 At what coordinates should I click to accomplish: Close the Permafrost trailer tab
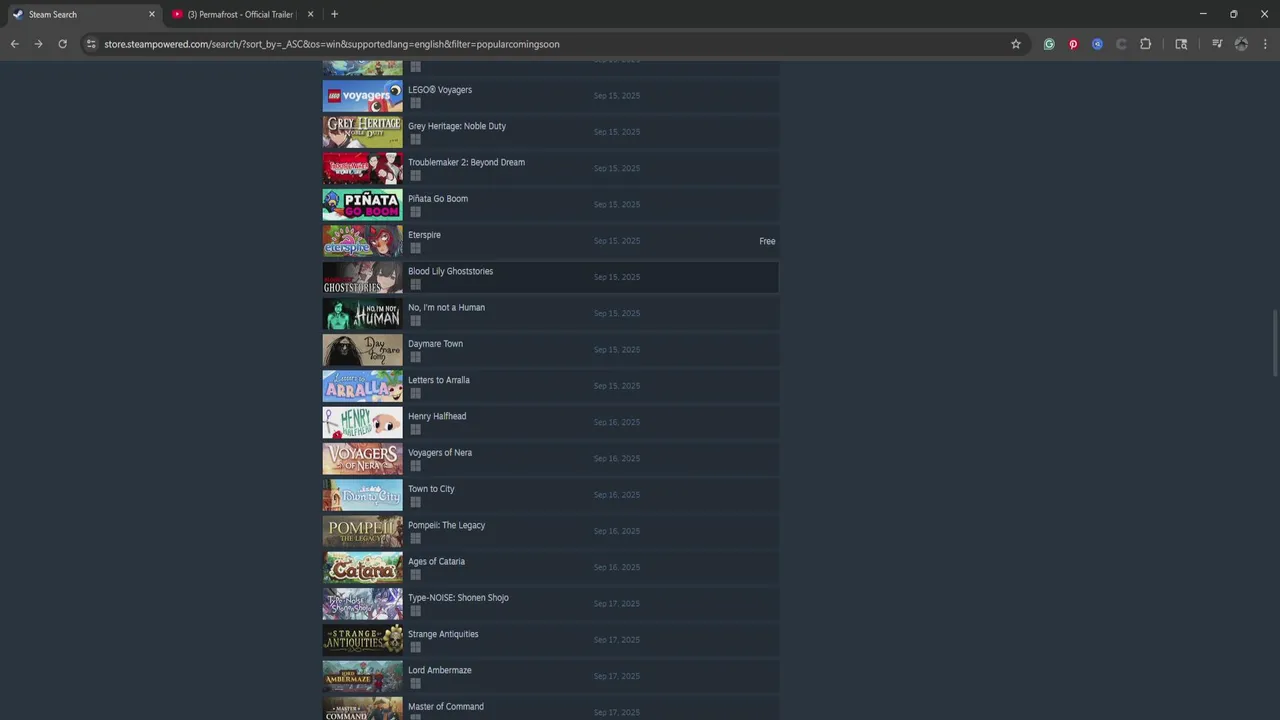point(311,14)
